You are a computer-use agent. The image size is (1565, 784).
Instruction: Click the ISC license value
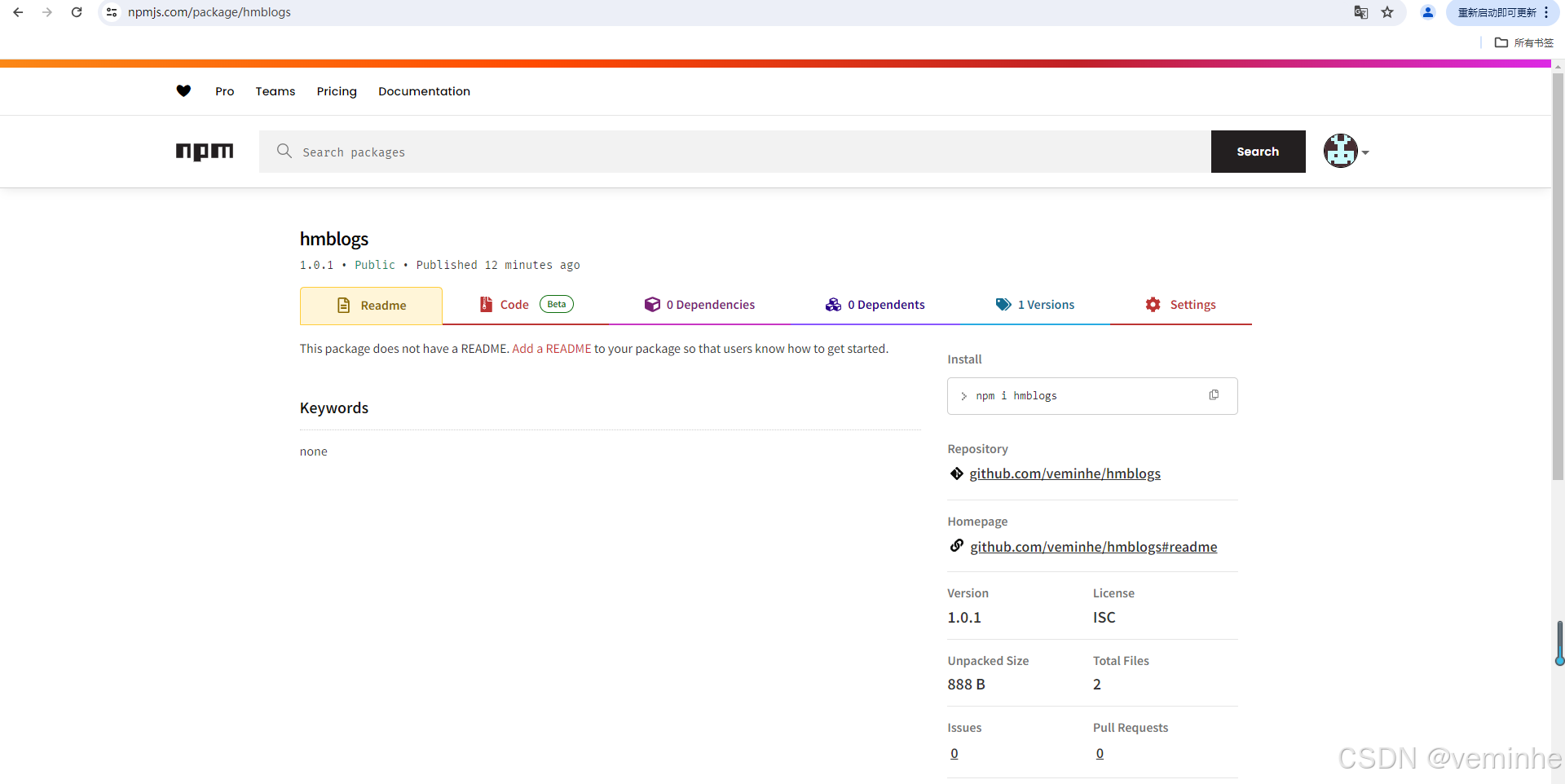coord(1104,618)
